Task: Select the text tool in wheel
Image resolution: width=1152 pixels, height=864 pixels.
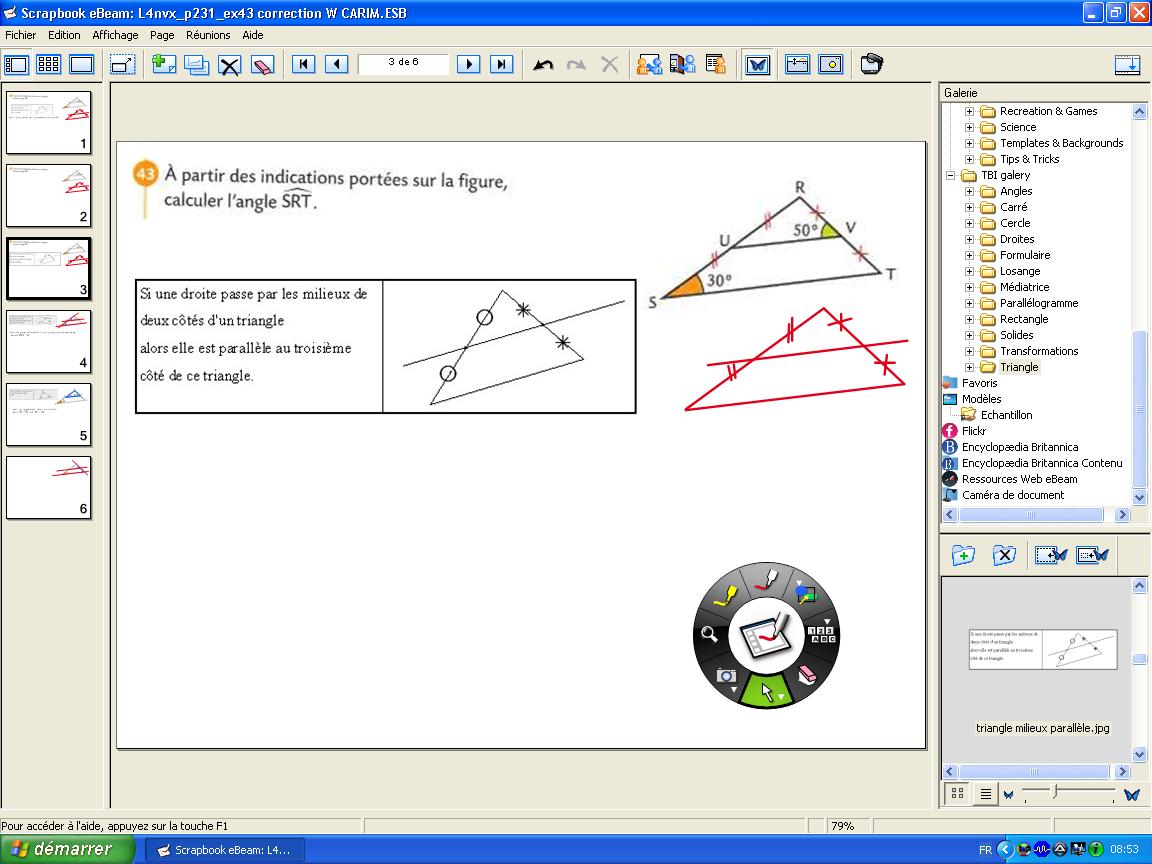Action: coord(820,634)
